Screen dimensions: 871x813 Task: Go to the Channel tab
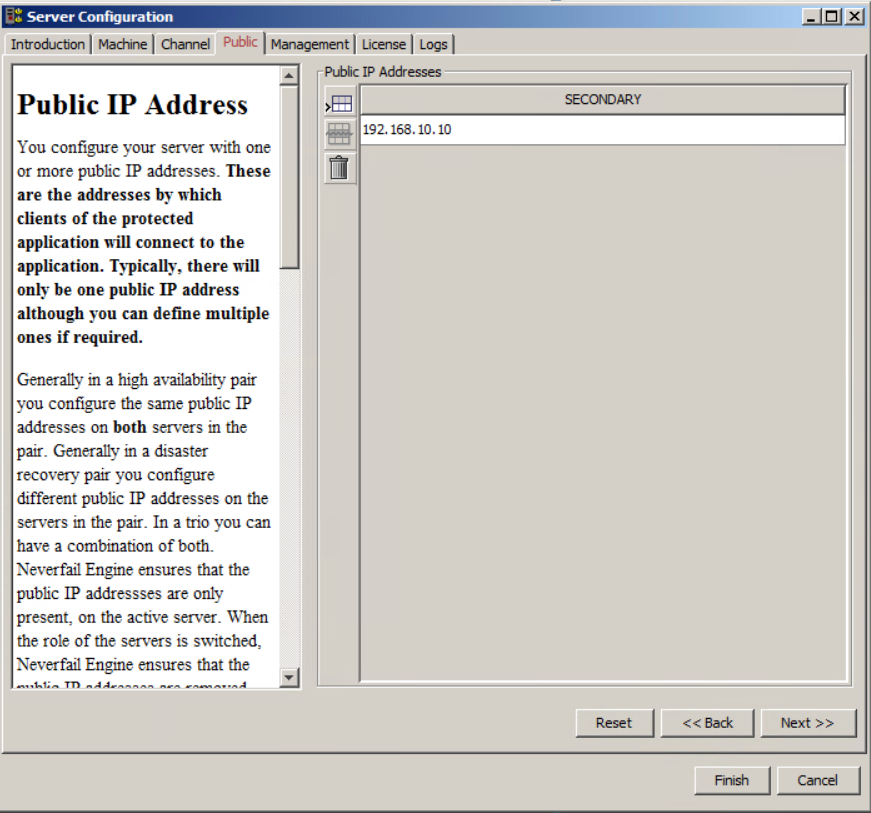pyautogui.click(x=185, y=44)
